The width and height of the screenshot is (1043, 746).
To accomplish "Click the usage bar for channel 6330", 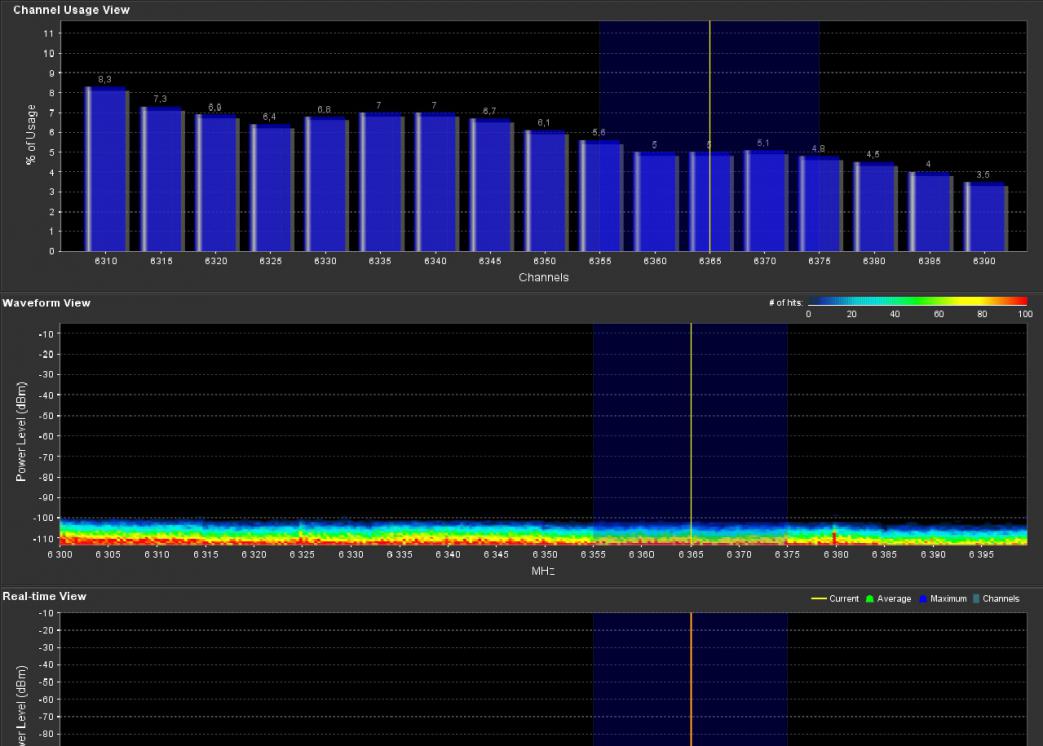I will click(x=327, y=184).
